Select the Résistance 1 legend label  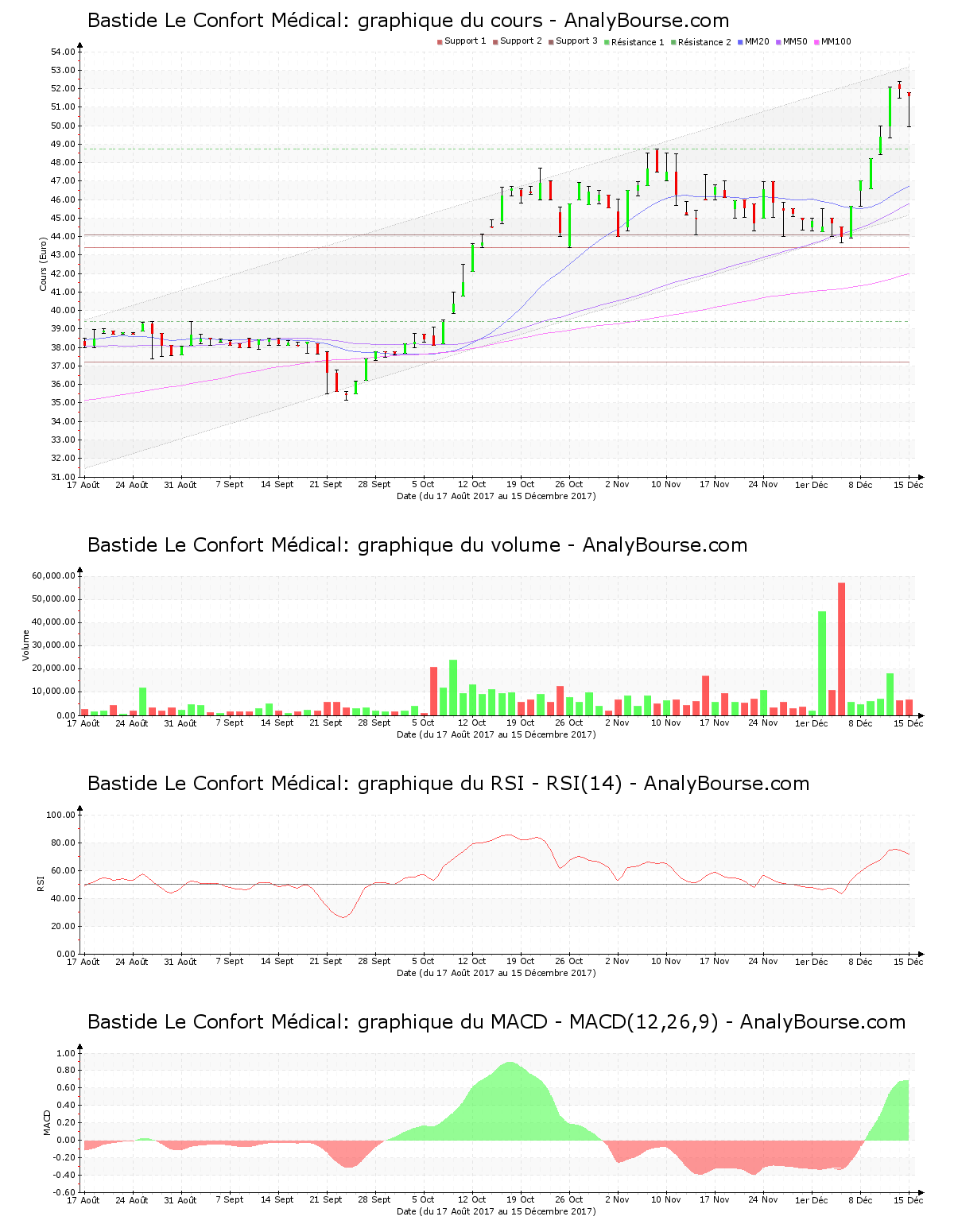638,42
